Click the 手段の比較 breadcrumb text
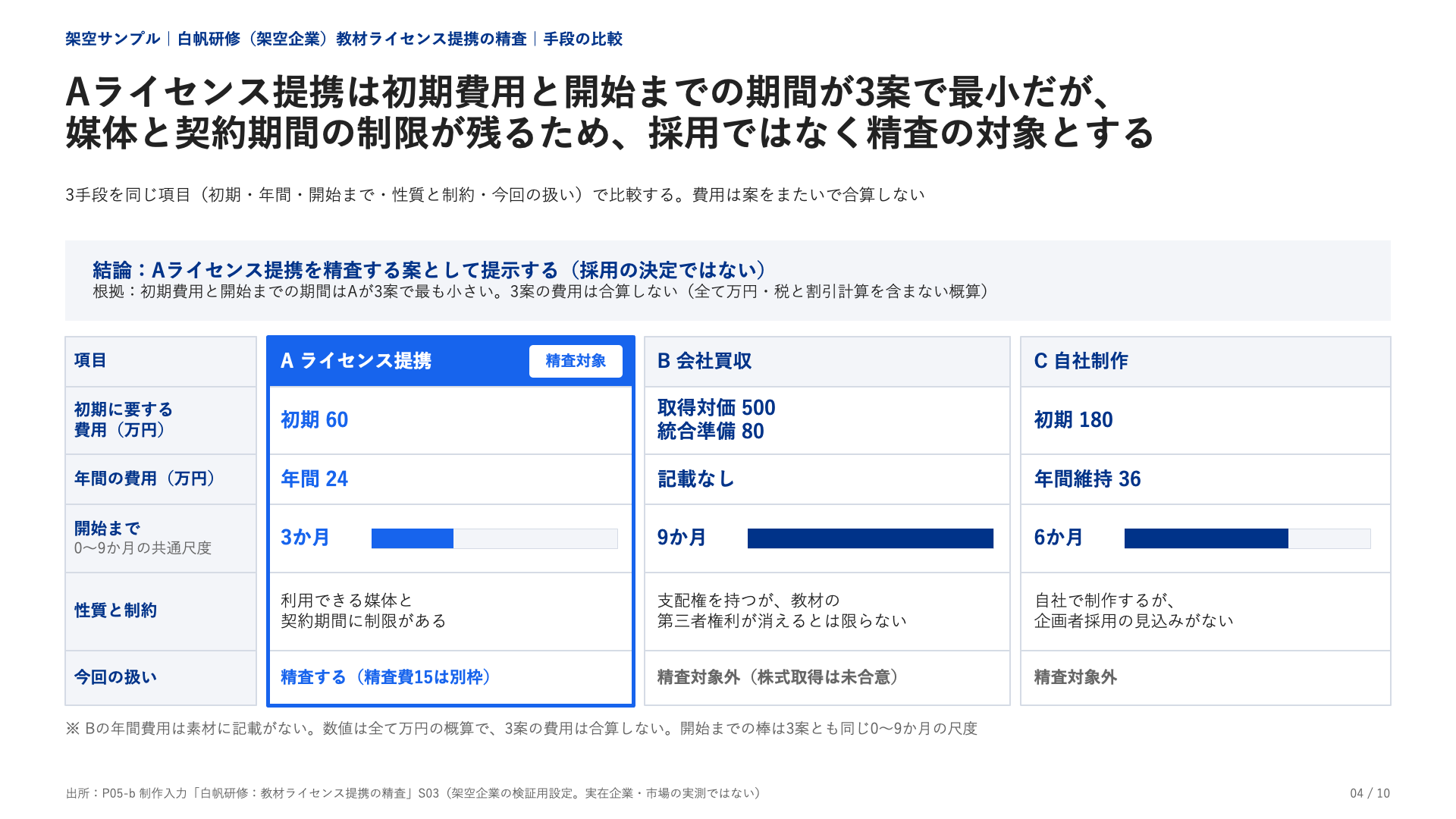This screenshot has width=1456, height=819. pyautogui.click(x=582, y=39)
